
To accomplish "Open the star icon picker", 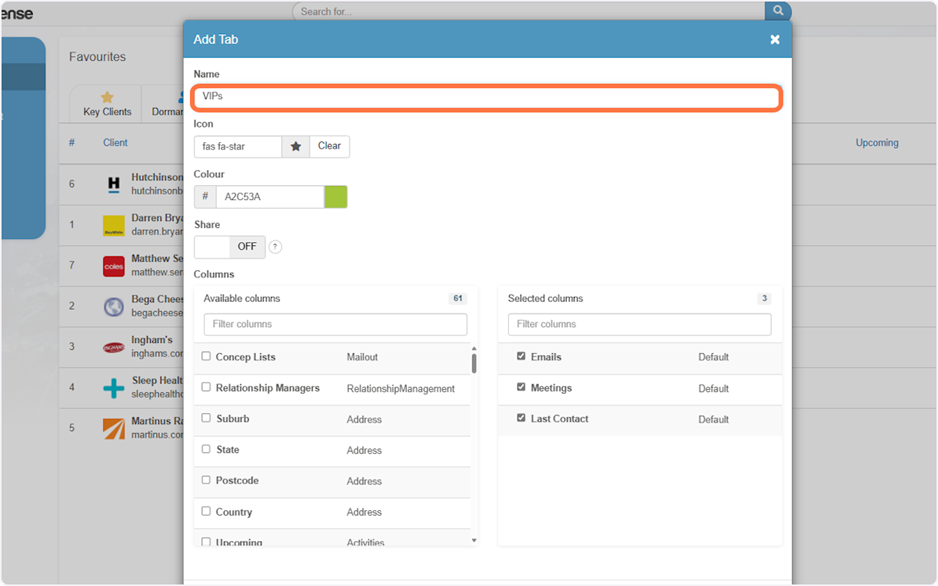I will pyautogui.click(x=296, y=147).
